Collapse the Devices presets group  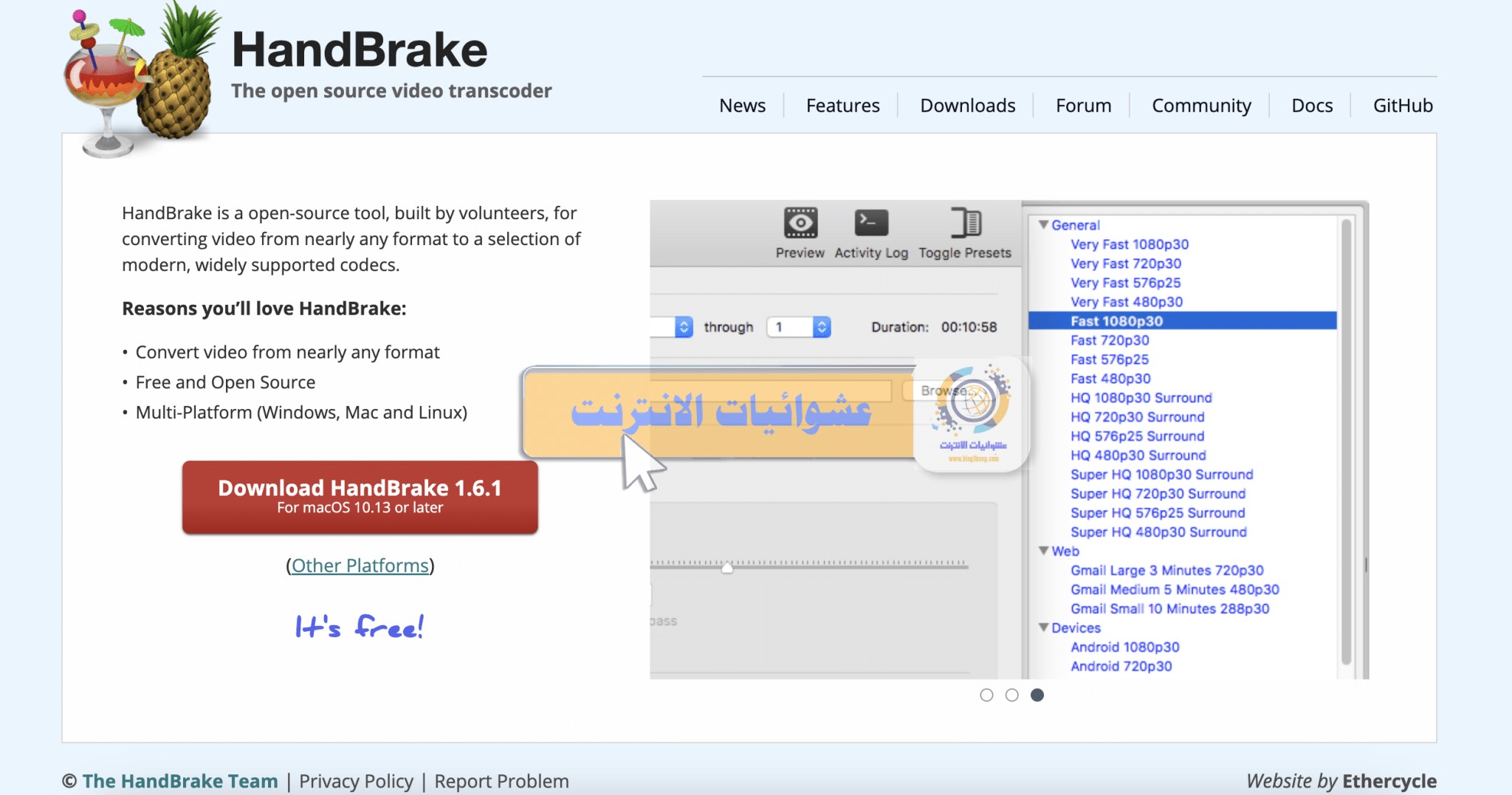(x=1043, y=627)
